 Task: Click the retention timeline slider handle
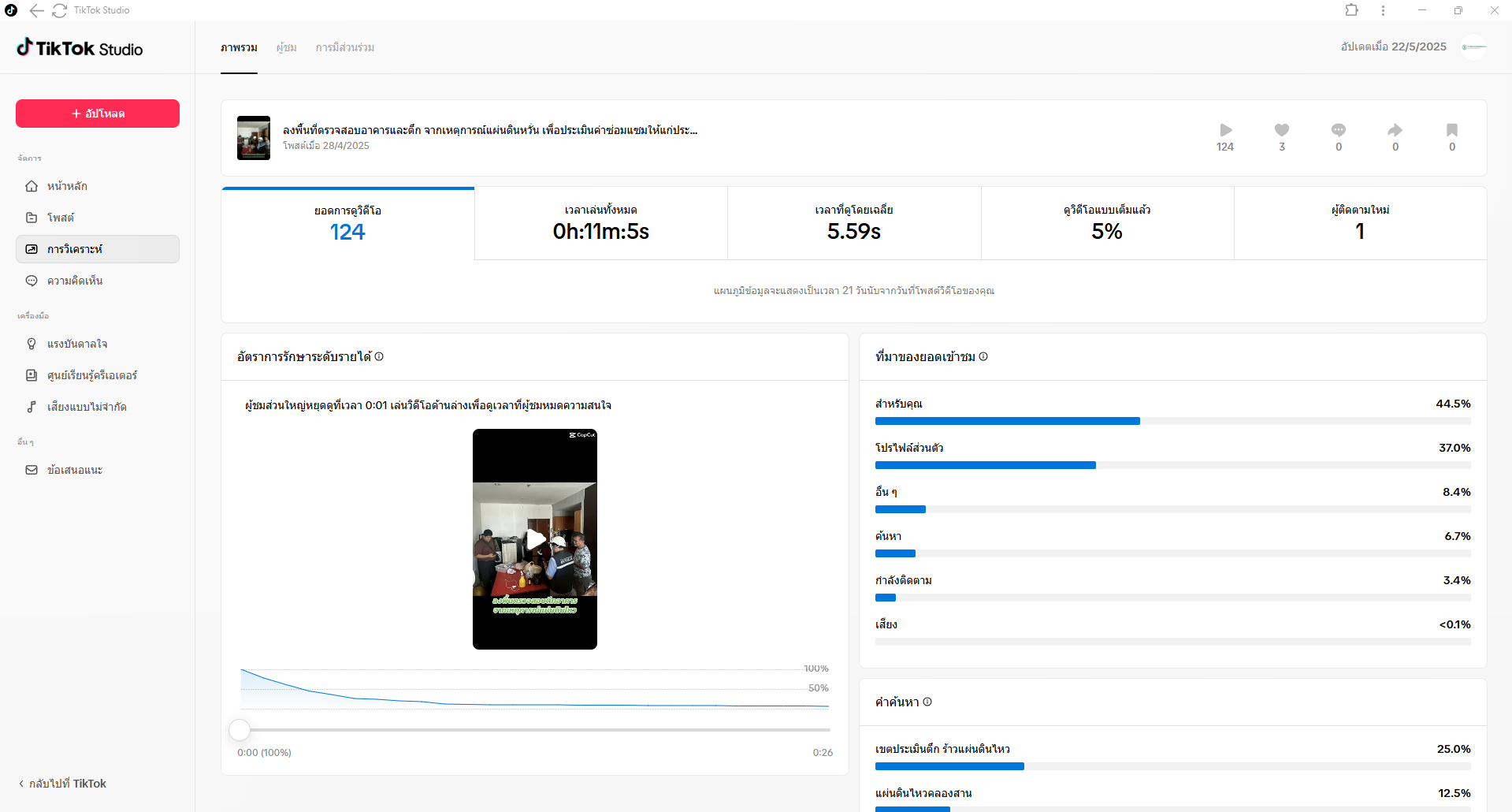(240, 730)
